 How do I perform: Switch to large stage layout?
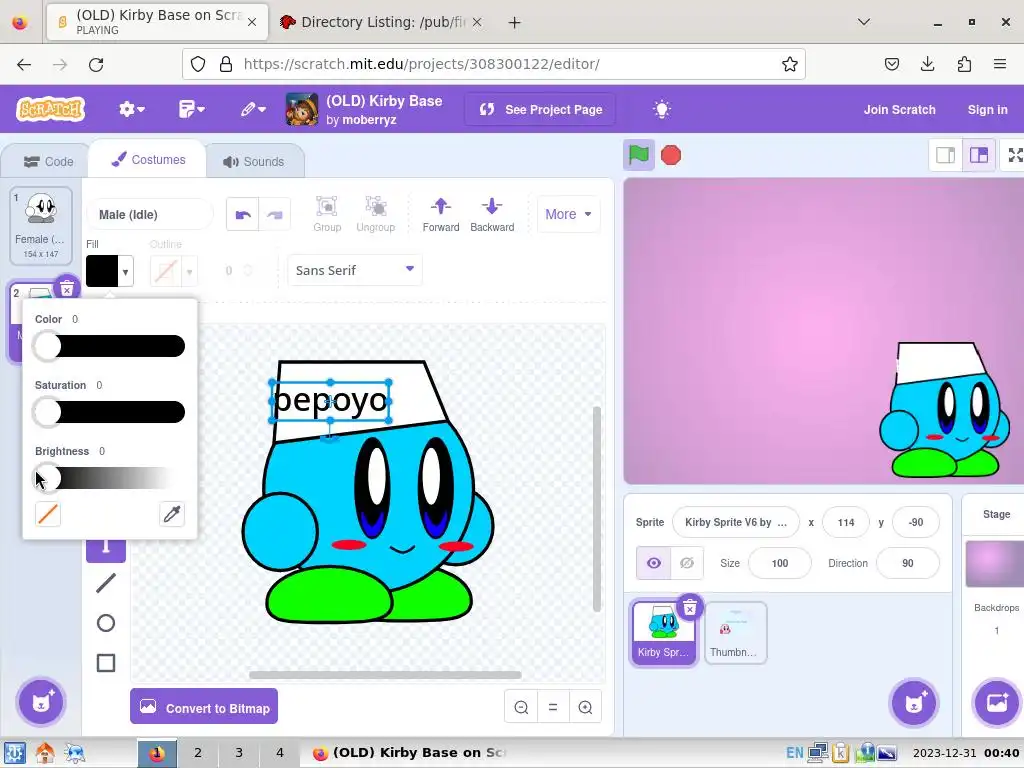[978, 155]
